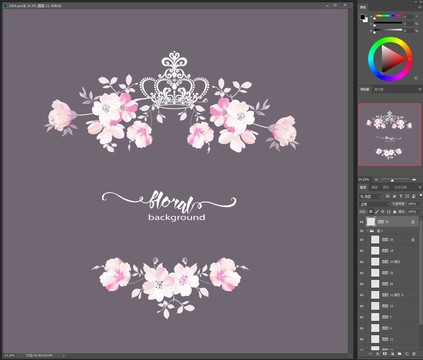Add a layer mask using mask icon
Screen dimensions: 423x360
click(385, 353)
